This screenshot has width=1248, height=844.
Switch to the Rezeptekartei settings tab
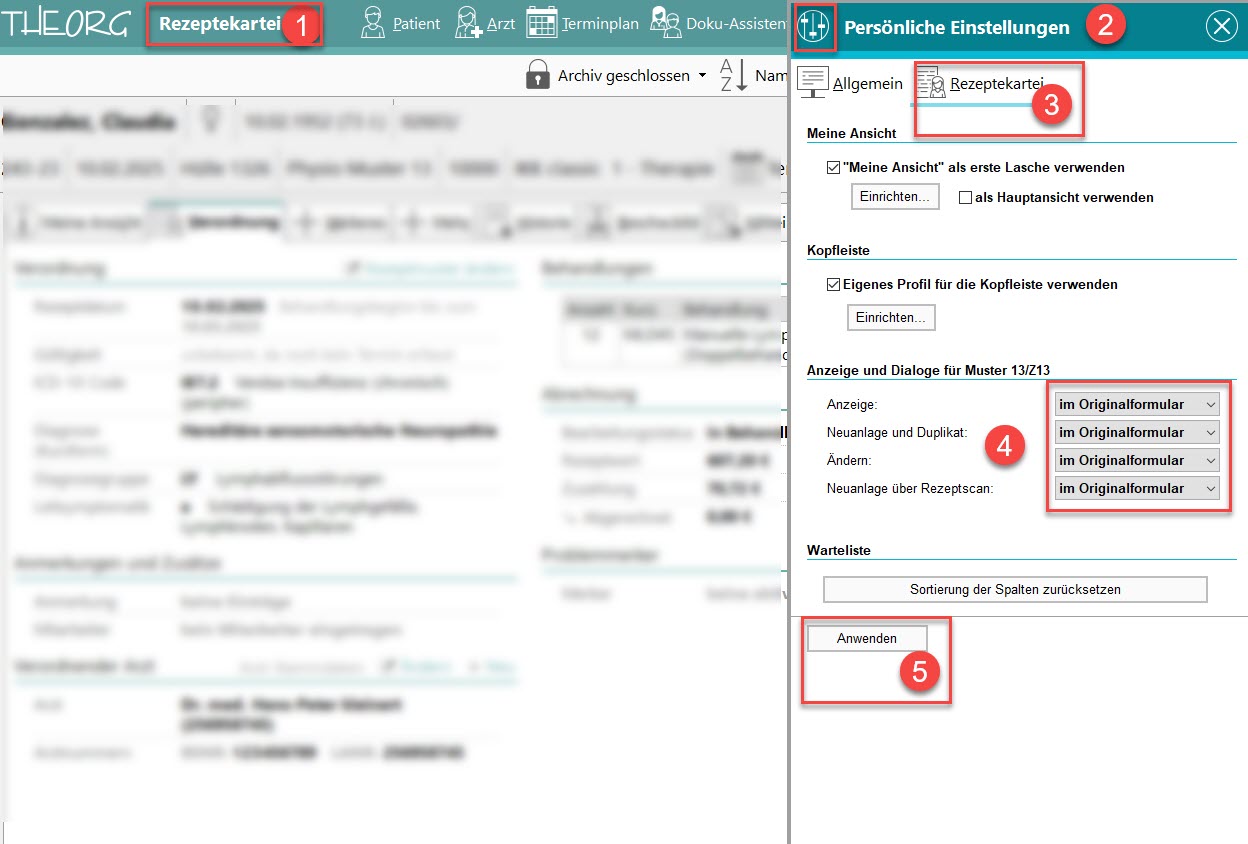(x=981, y=84)
